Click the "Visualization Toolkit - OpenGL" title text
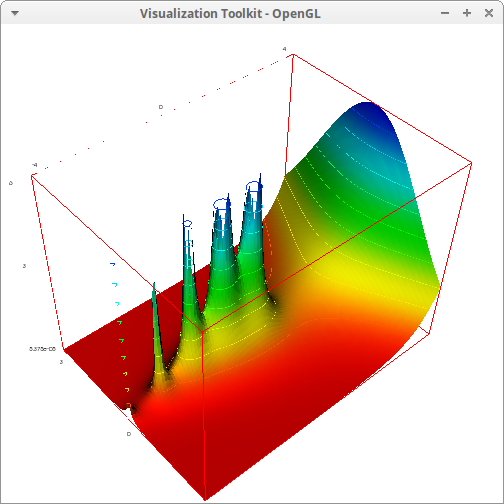Screen dimensions: 504x504 [230, 14]
